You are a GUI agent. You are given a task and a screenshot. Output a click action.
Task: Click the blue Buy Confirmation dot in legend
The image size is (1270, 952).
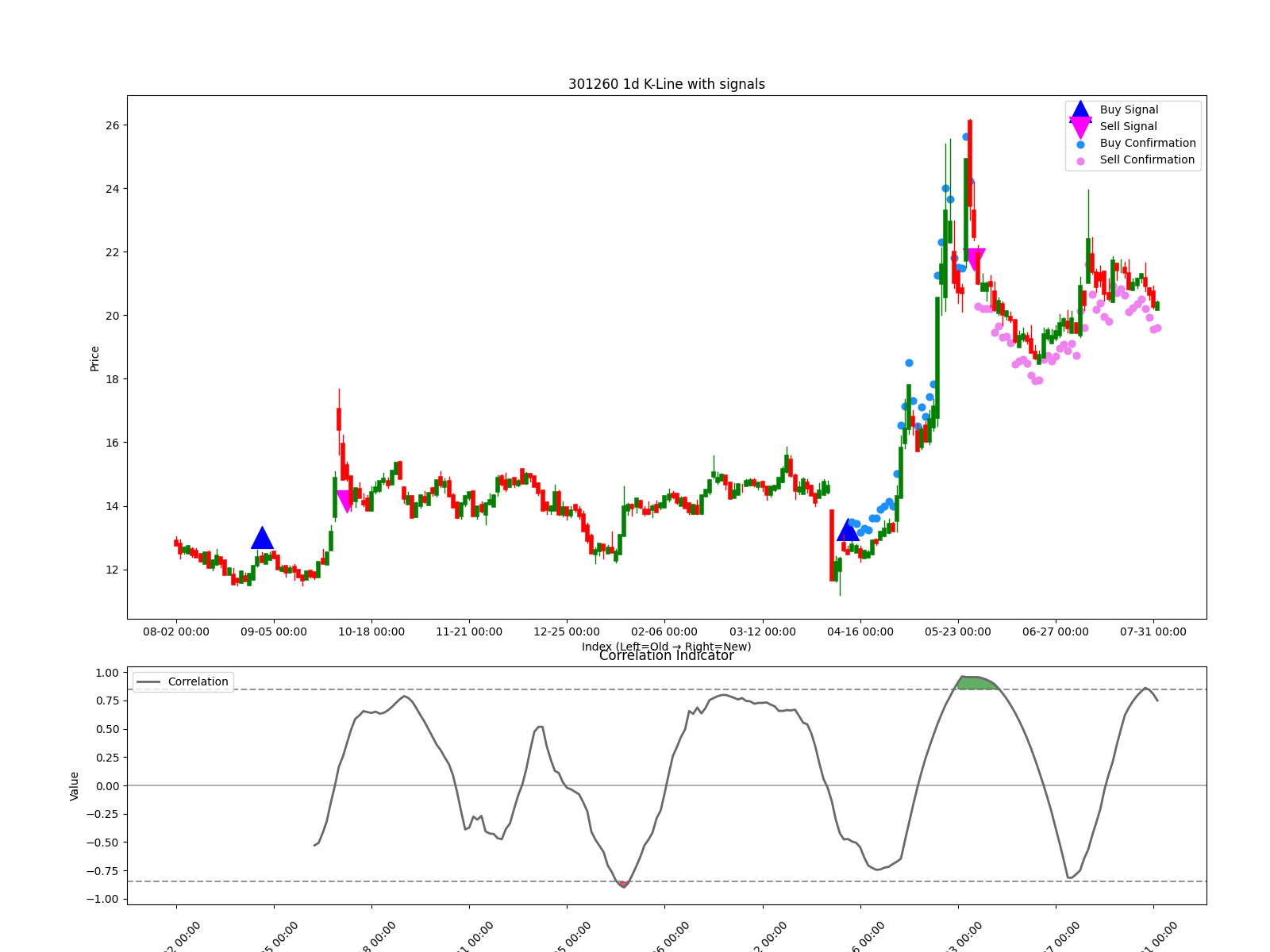(1080, 144)
